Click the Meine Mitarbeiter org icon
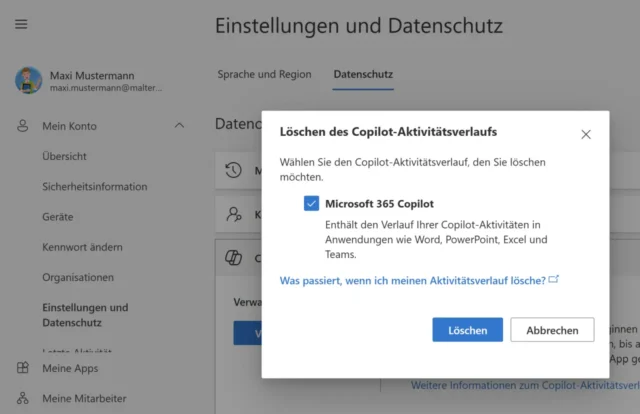640x414 pixels. point(23,398)
